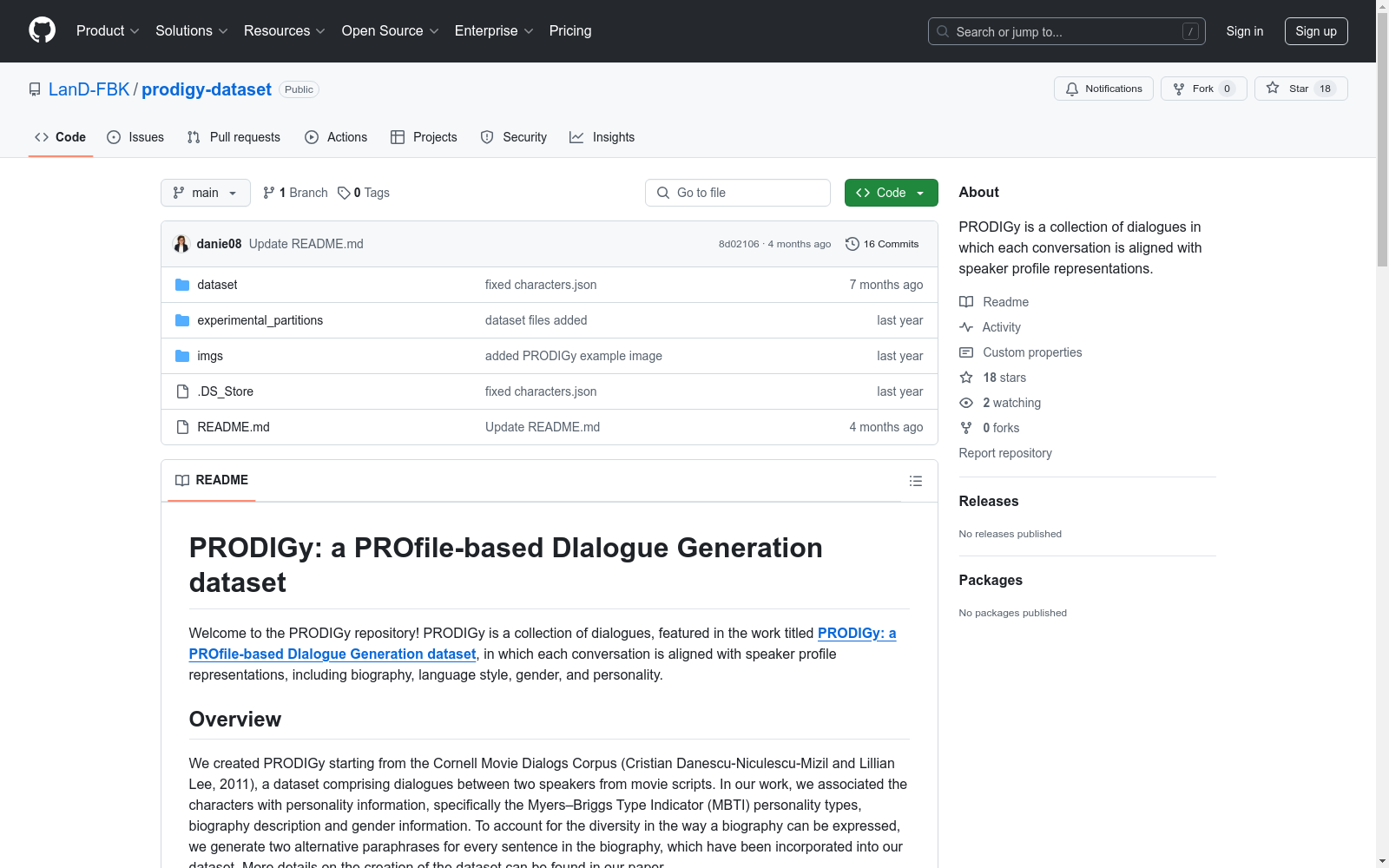Open the main branch selector dropdown
This screenshot has width=1389, height=868.
[x=206, y=193]
